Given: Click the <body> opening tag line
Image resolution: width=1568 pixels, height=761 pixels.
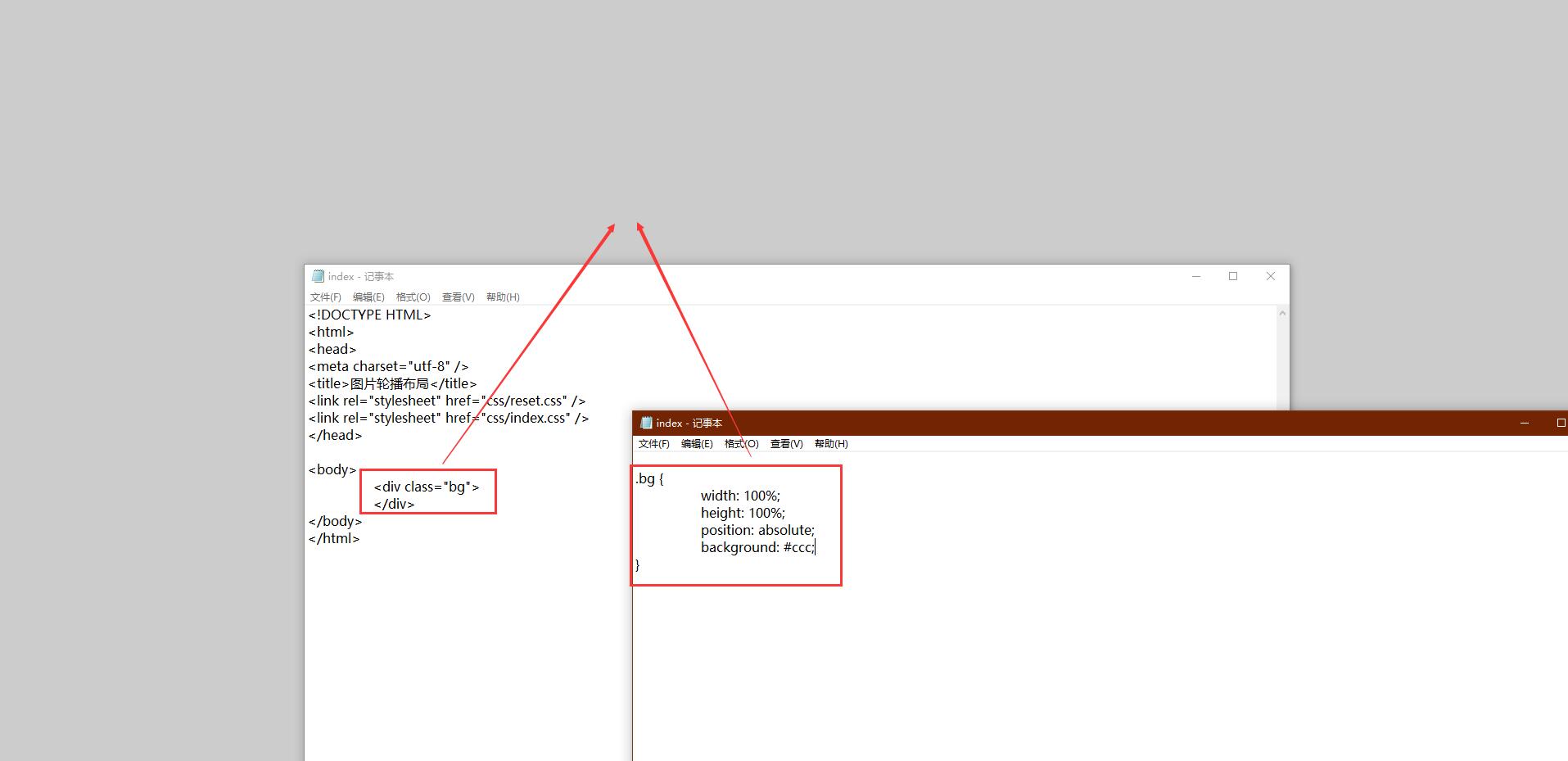Looking at the screenshot, I should (332, 469).
